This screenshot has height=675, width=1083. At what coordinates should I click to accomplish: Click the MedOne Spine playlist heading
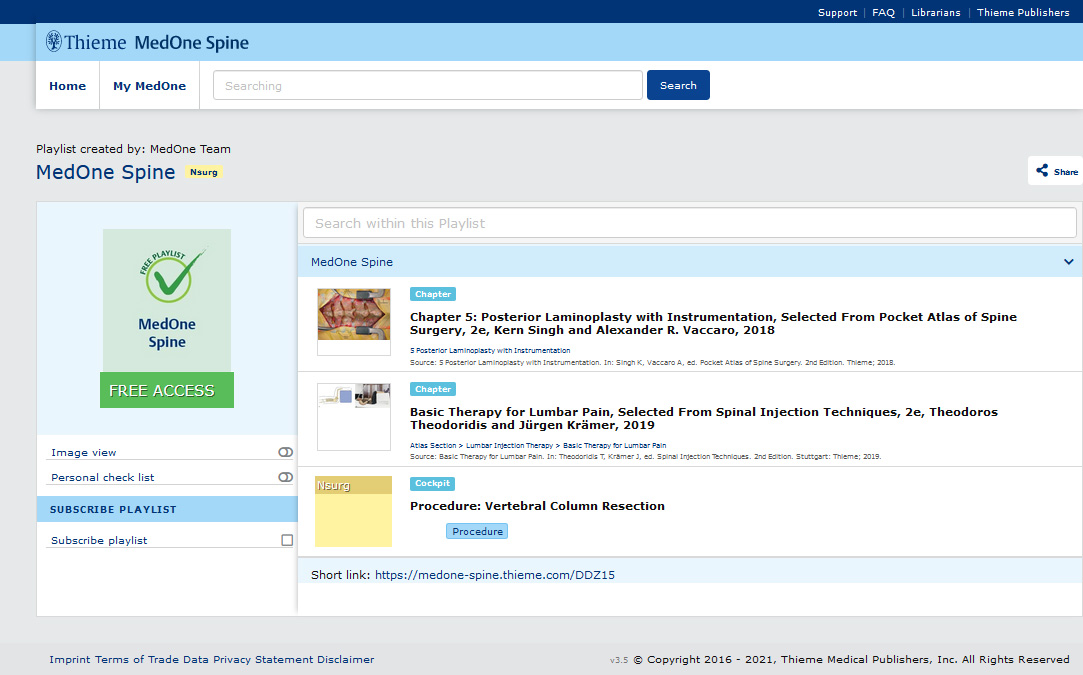[x=106, y=172]
